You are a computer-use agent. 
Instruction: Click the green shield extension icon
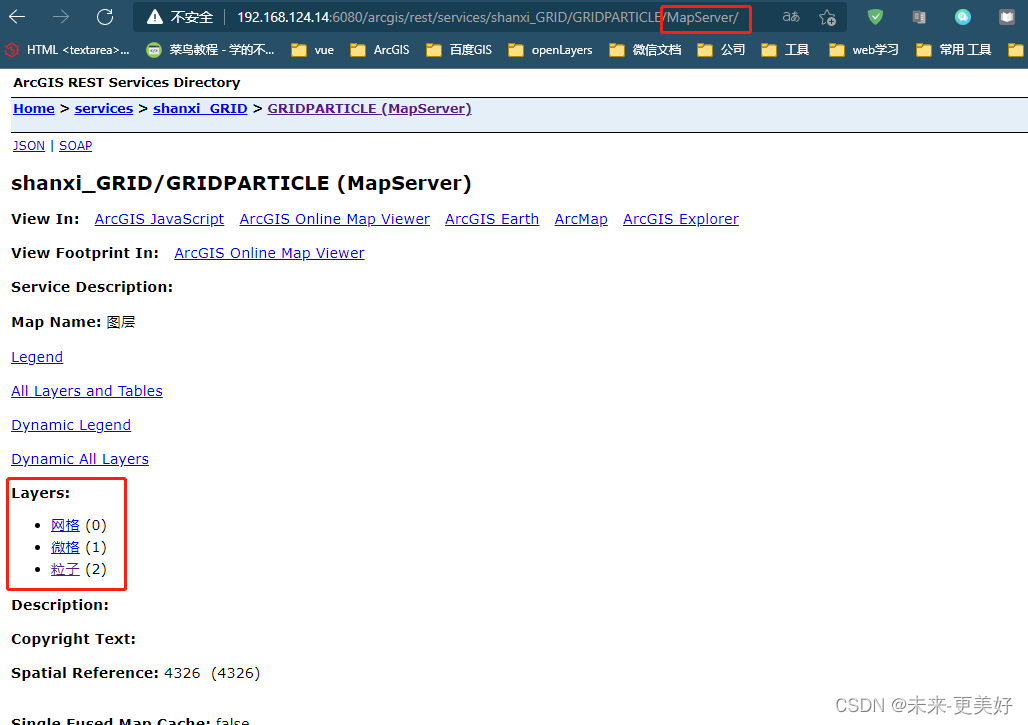(x=875, y=17)
